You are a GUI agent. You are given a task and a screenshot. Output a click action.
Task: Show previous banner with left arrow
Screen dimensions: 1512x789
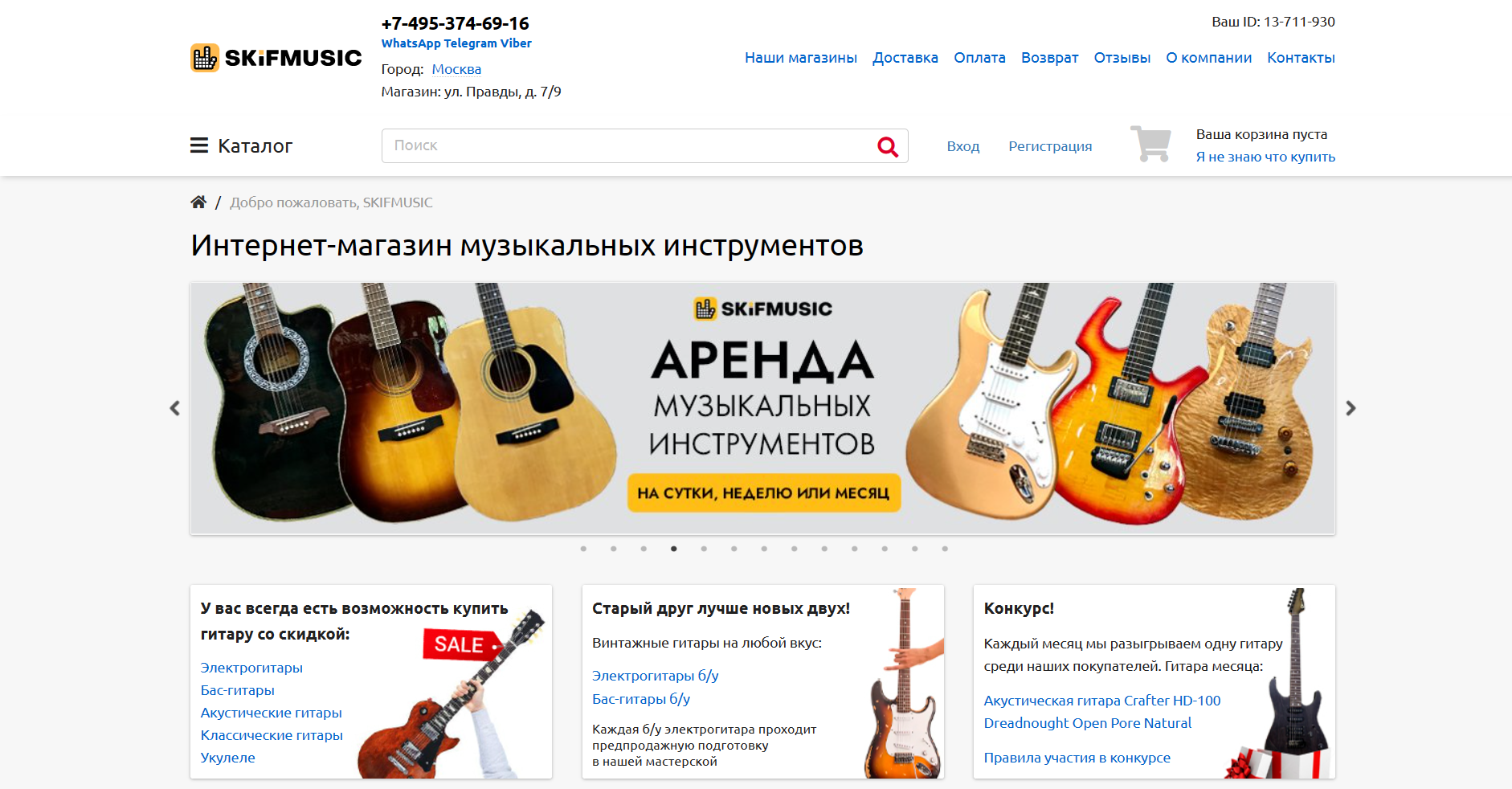point(174,408)
